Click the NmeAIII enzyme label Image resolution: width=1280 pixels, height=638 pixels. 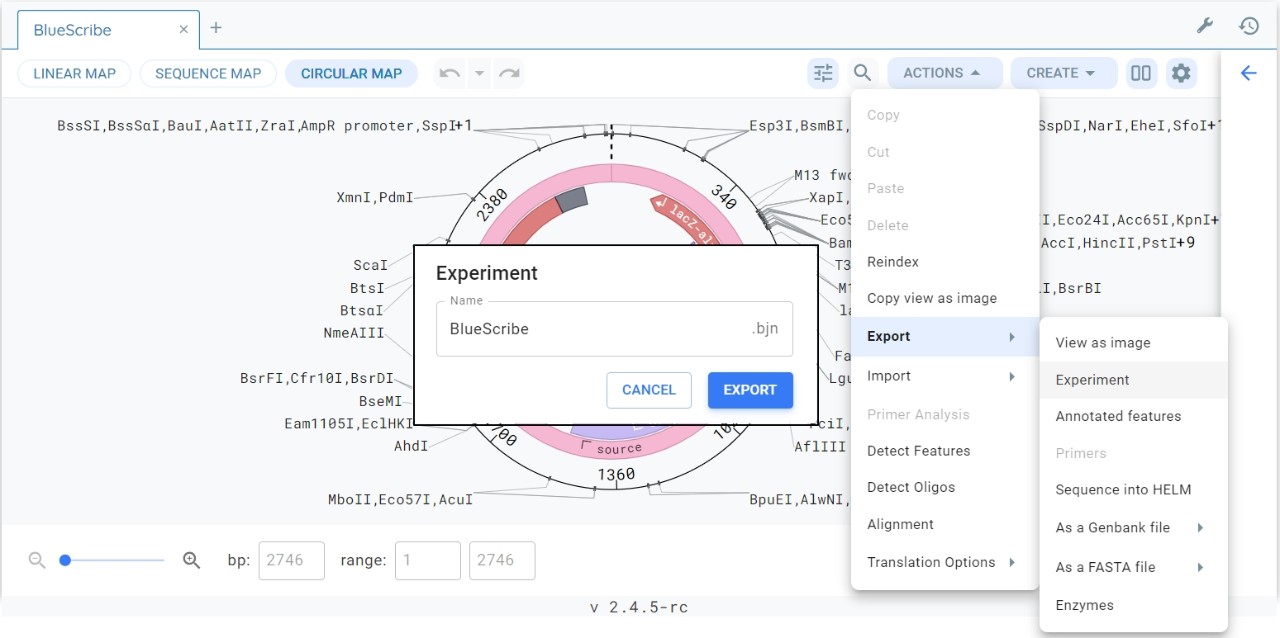point(354,333)
